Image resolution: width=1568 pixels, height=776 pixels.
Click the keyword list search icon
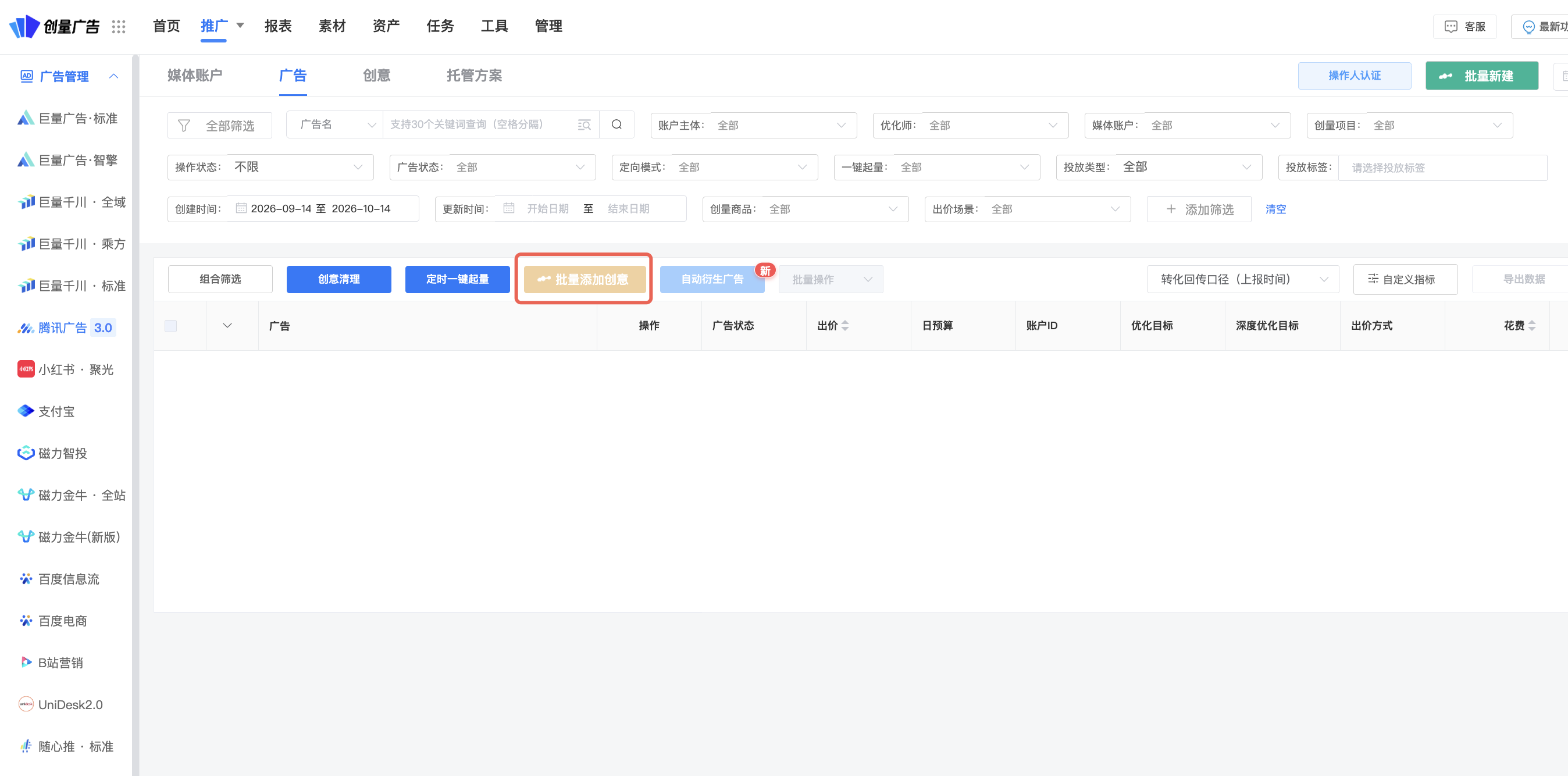pyautogui.click(x=584, y=124)
